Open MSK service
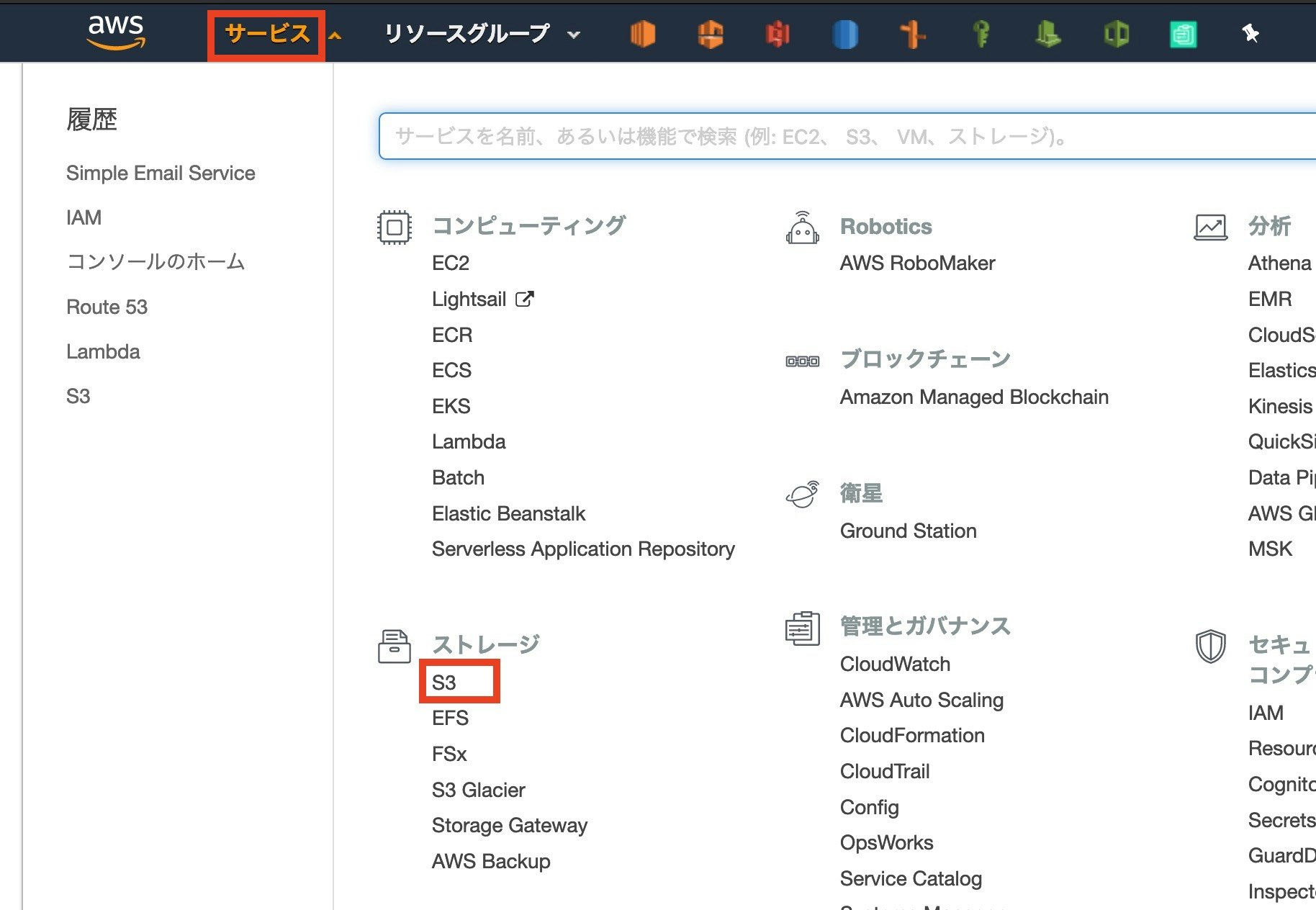 pyautogui.click(x=1270, y=549)
